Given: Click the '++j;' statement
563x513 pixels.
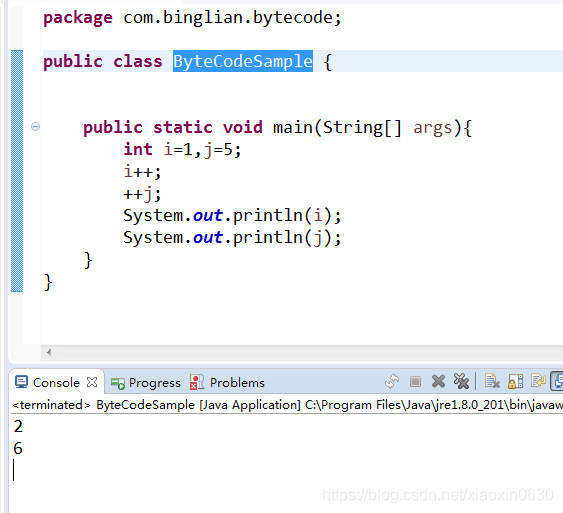Looking at the screenshot, I should click(x=142, y=194).
